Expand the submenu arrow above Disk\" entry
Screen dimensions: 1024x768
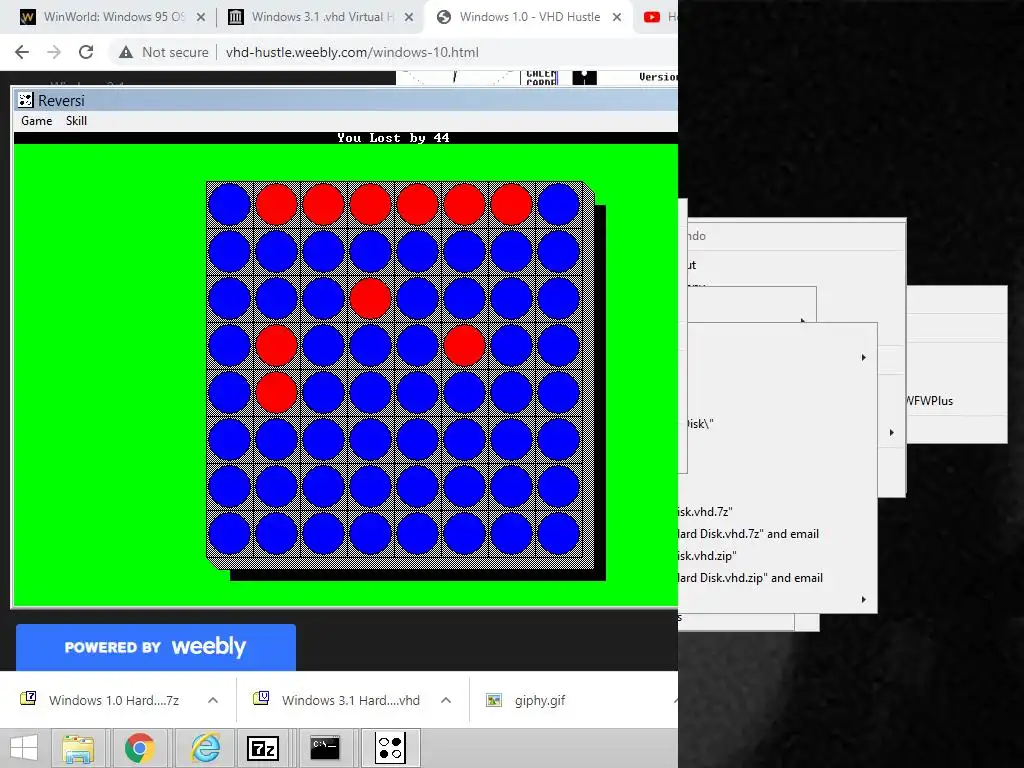click(x=863, y=357)
